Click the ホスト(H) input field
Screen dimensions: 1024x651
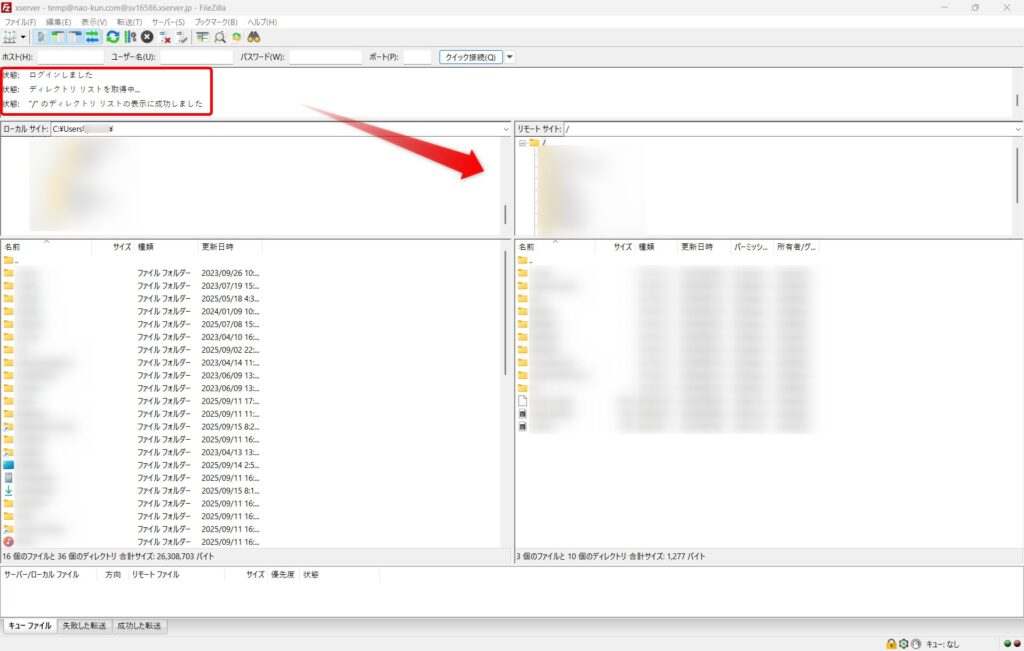[69, 57]
